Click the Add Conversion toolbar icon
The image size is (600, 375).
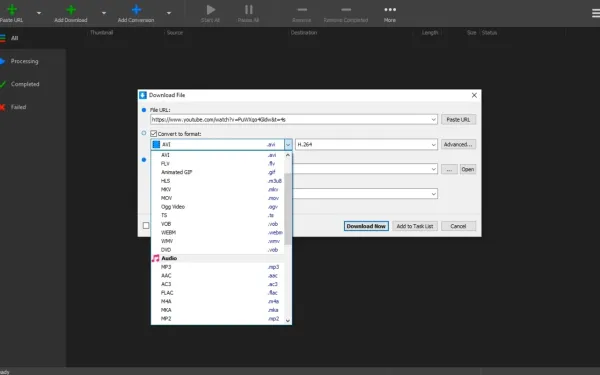tap(136, 10)
